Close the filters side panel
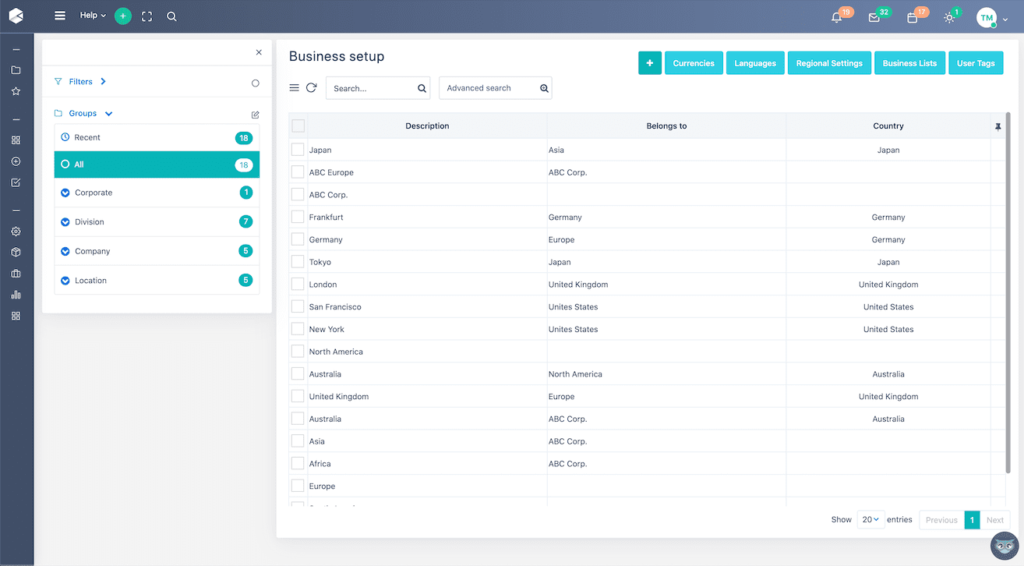 click(x=259, y=52)
